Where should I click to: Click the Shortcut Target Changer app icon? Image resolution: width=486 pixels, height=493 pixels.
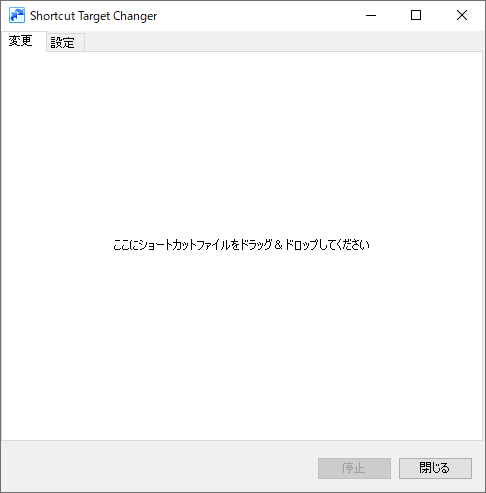tap(17, 15)
